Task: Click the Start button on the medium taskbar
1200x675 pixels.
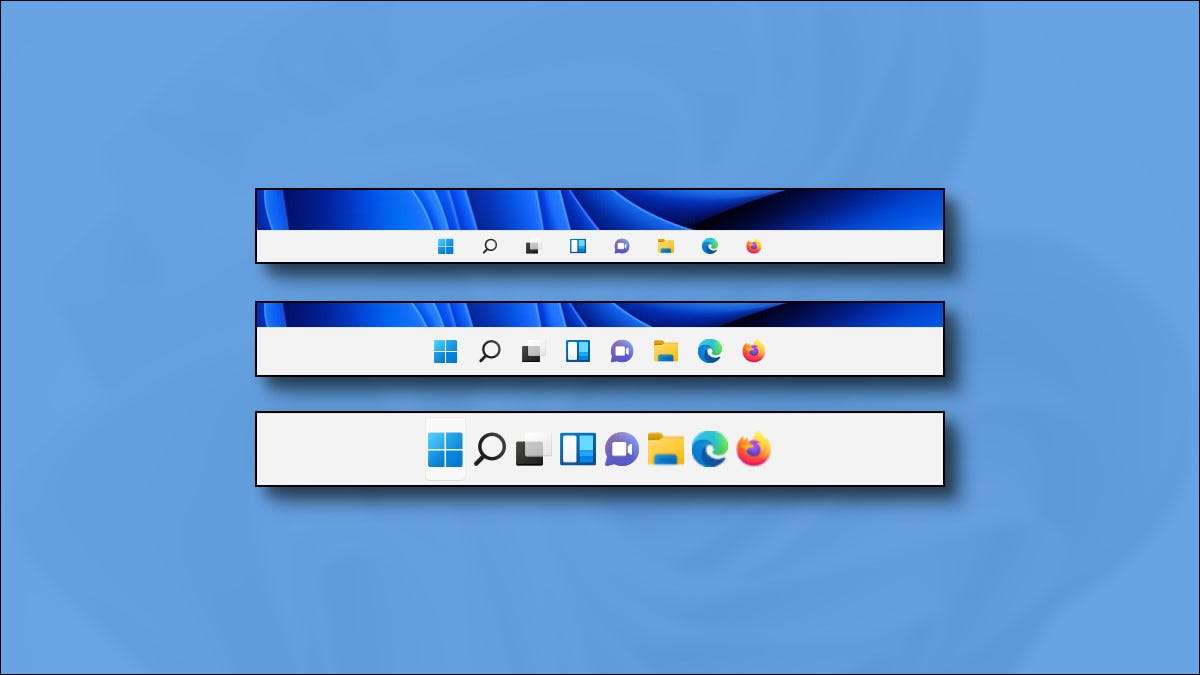Action: [x=446, y=351]
